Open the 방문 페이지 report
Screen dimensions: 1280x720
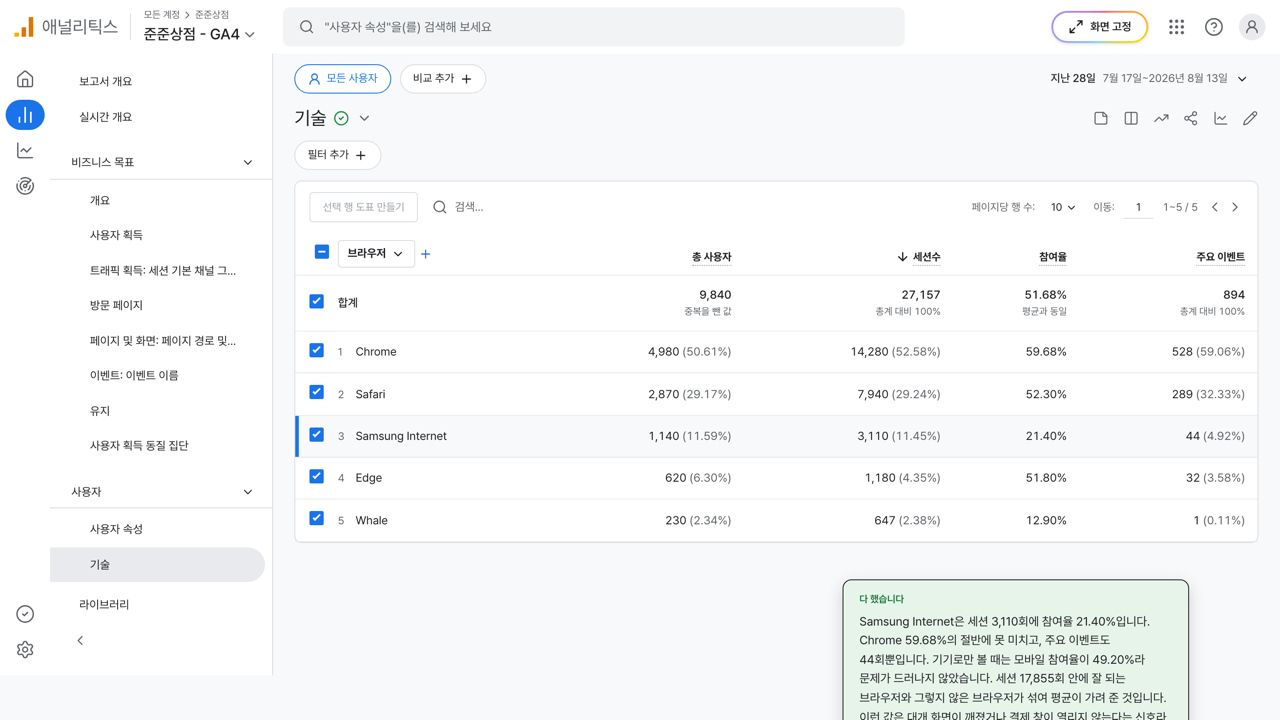(x=116, y=305)
